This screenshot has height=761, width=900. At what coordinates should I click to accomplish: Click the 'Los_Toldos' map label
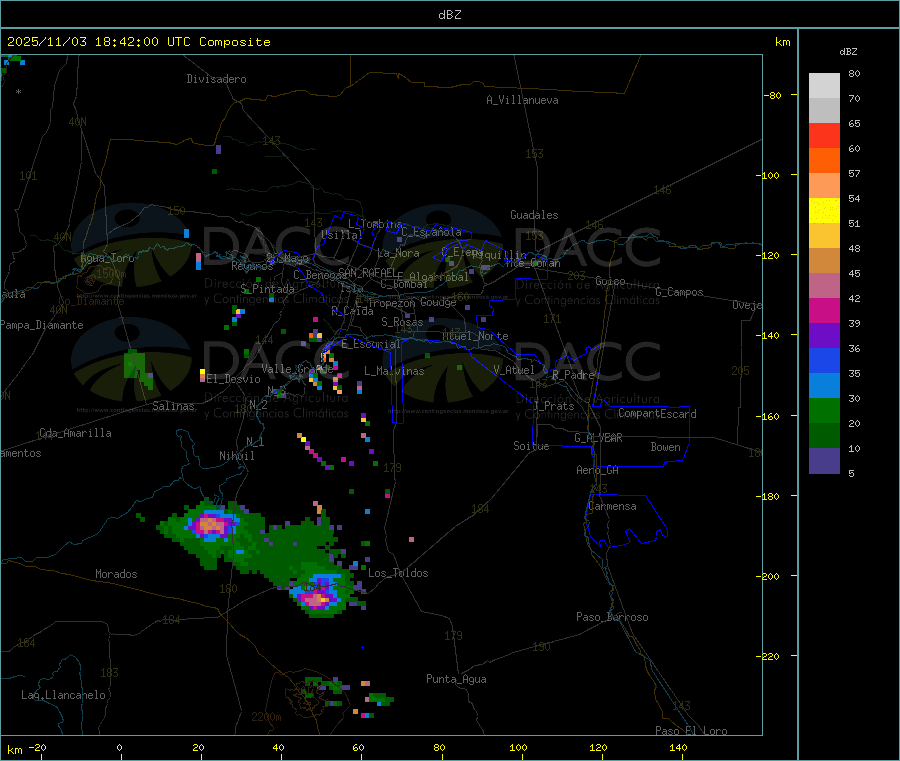398,573
